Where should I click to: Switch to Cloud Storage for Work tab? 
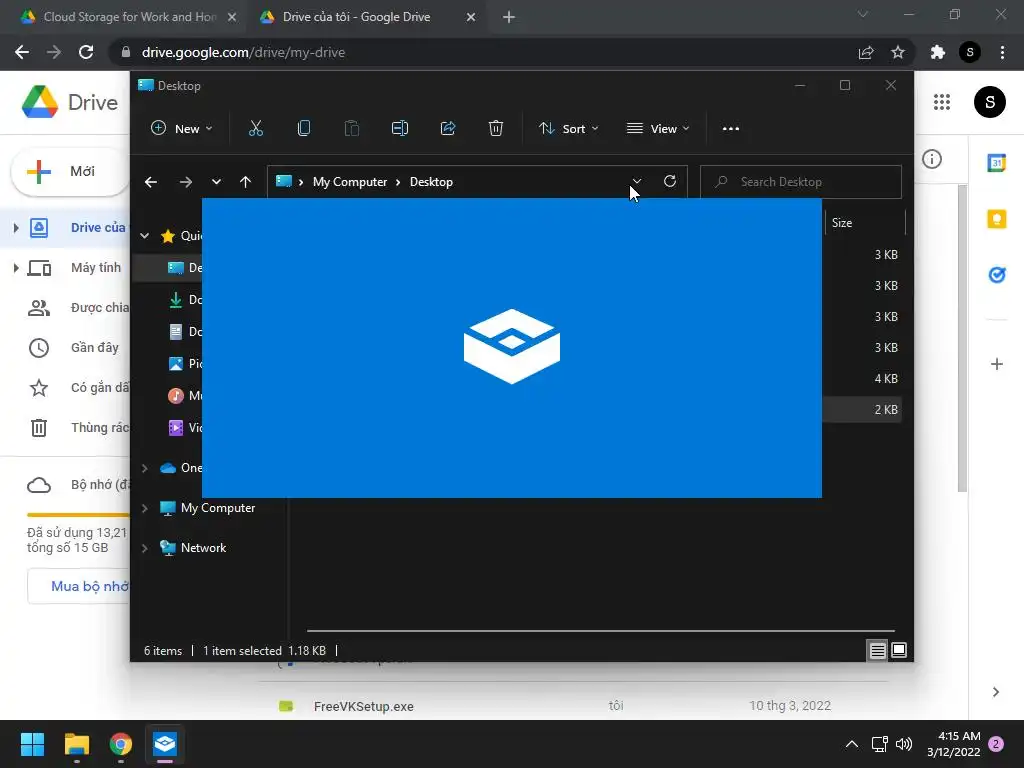pyautogui.click(x=129, y=17)
